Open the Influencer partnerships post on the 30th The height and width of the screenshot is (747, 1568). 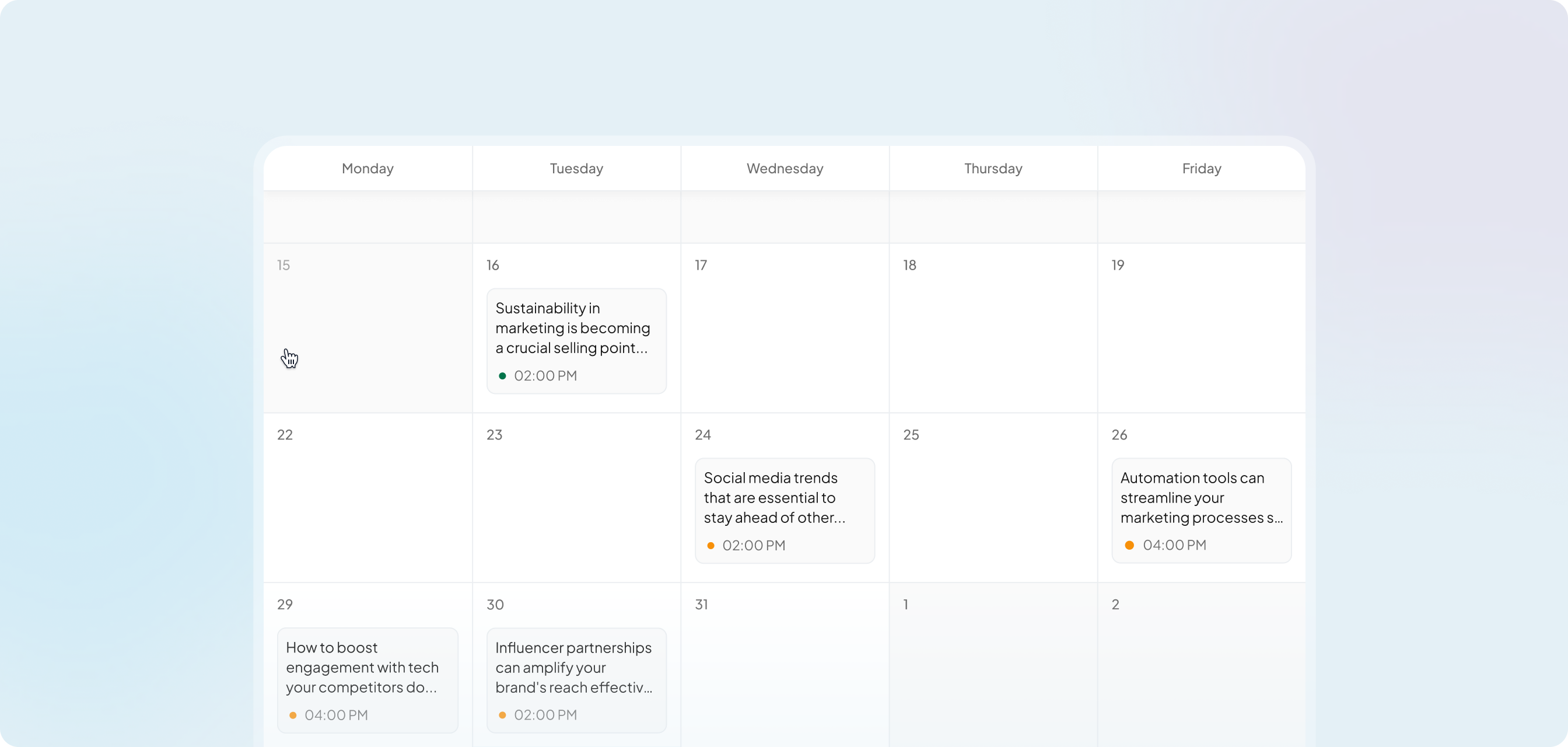[575, 680]
